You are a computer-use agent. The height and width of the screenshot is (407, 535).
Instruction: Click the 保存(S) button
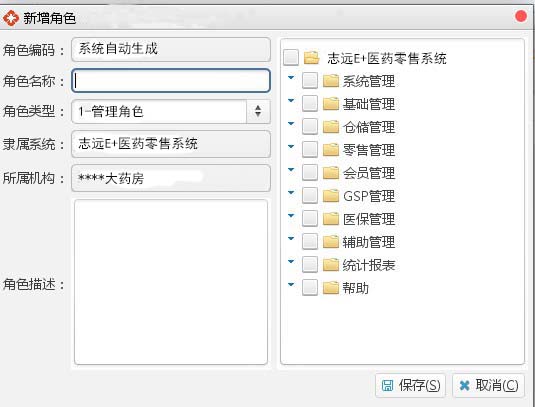pos(410,386)
